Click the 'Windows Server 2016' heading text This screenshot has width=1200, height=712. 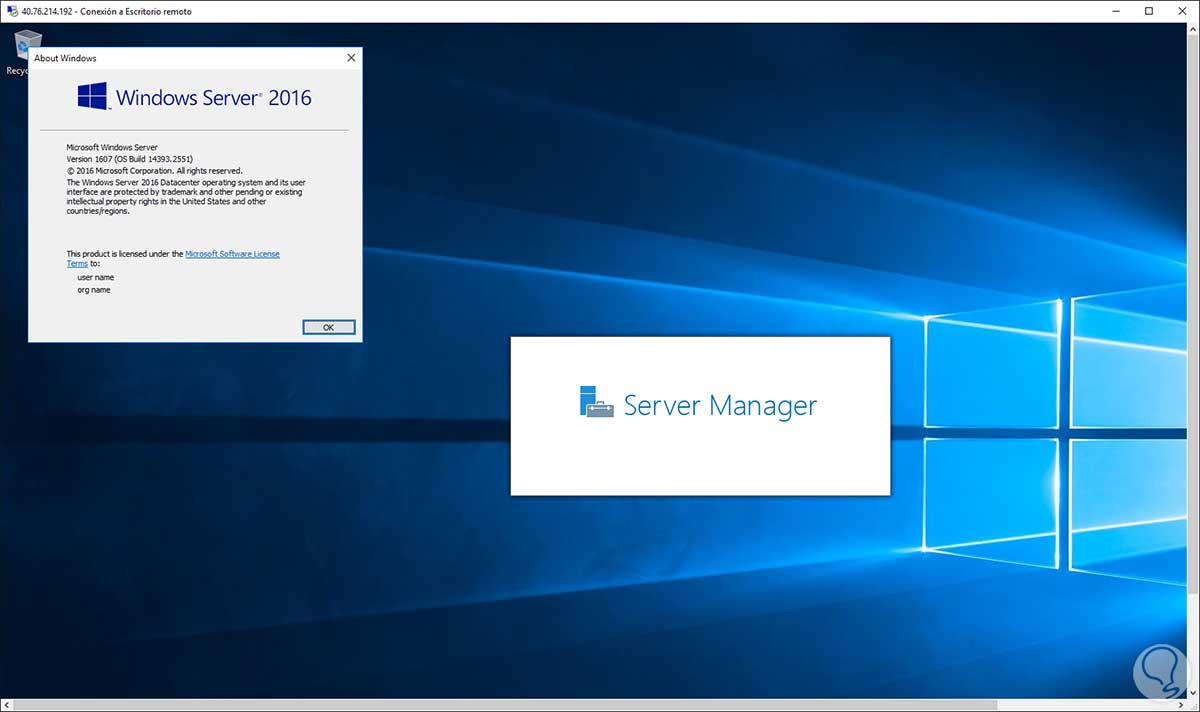pos(214,97)
